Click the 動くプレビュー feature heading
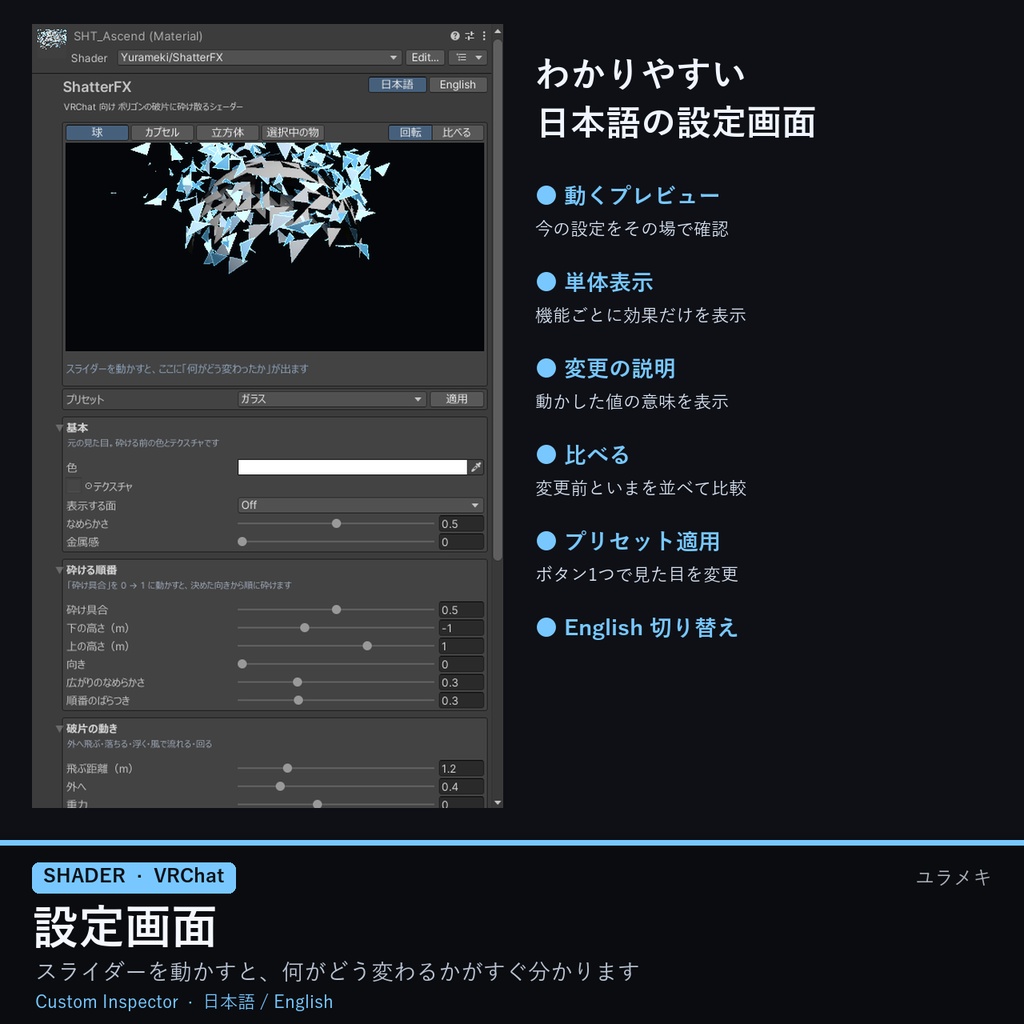 coord(641,195)
